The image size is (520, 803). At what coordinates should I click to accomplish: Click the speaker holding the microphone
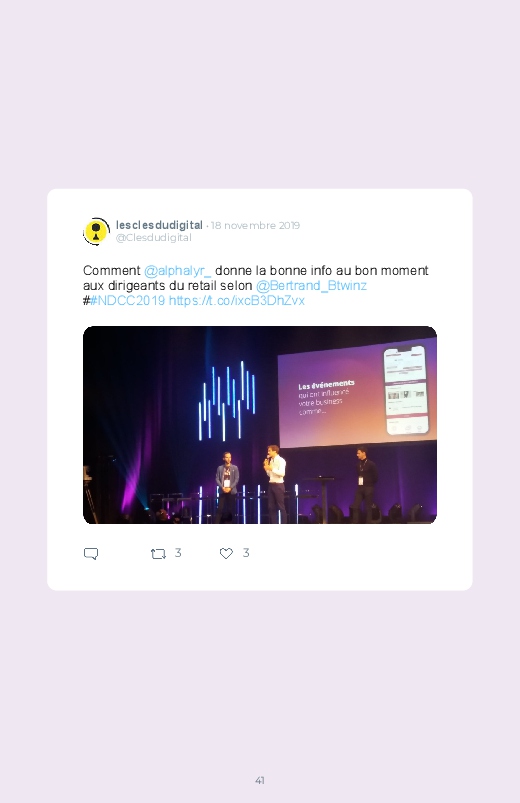pyautogui.click(x=275, y=483)
